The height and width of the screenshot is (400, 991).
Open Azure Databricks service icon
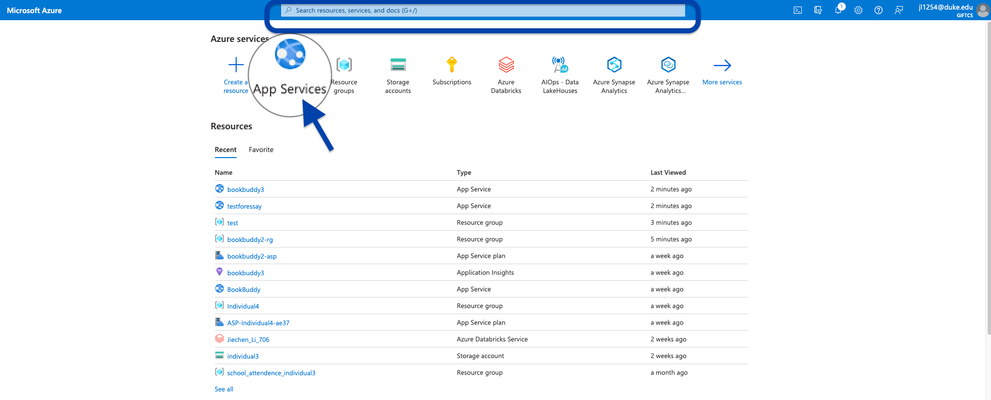[x=506, y=64]
